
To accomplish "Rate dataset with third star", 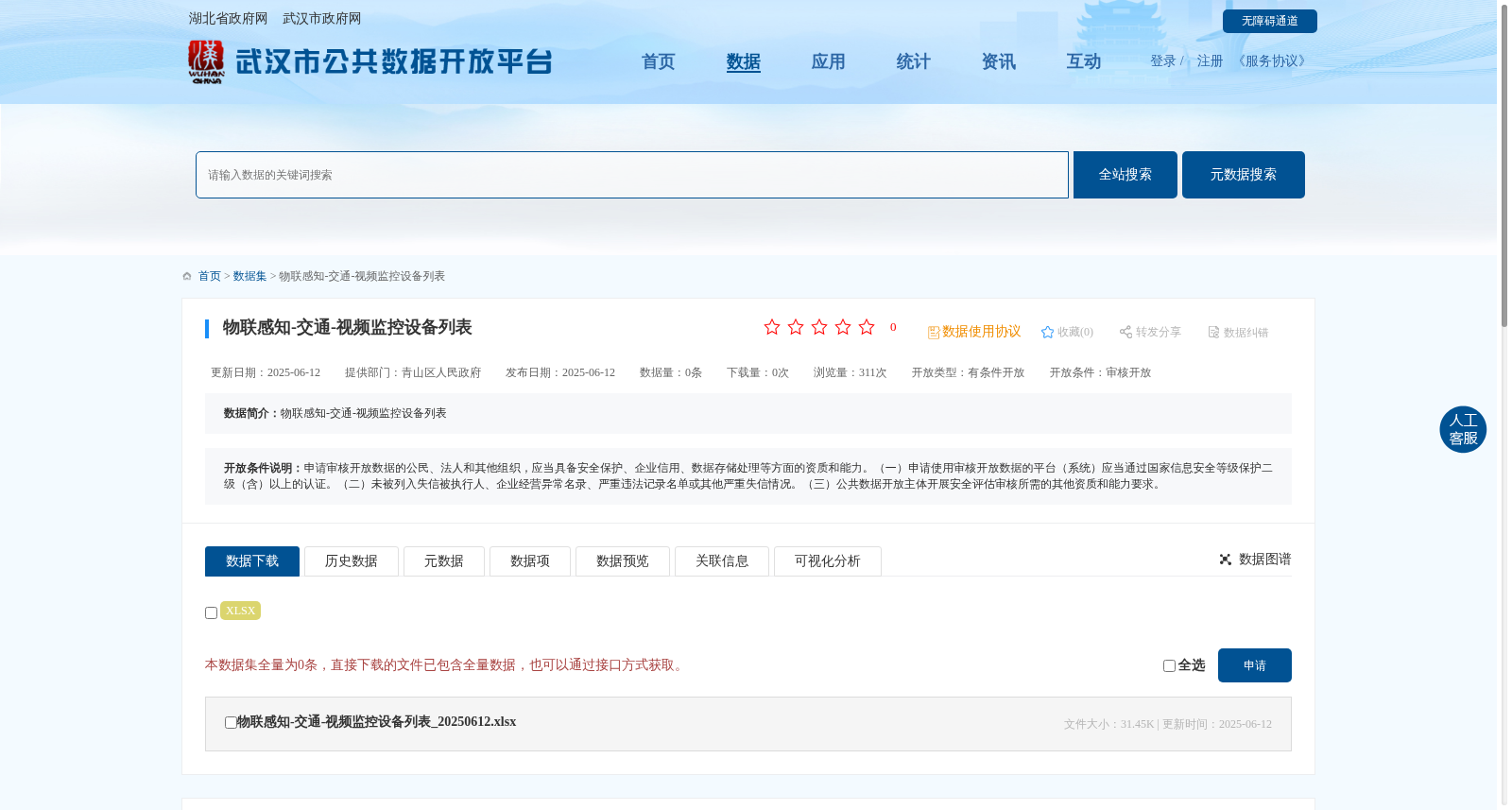I will [819, 327].
